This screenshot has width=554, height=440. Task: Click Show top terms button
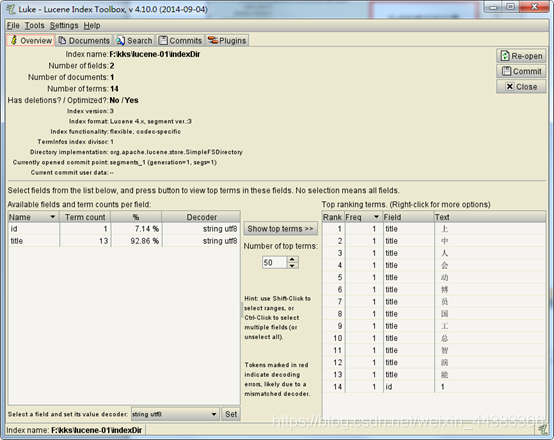(281, 229)
